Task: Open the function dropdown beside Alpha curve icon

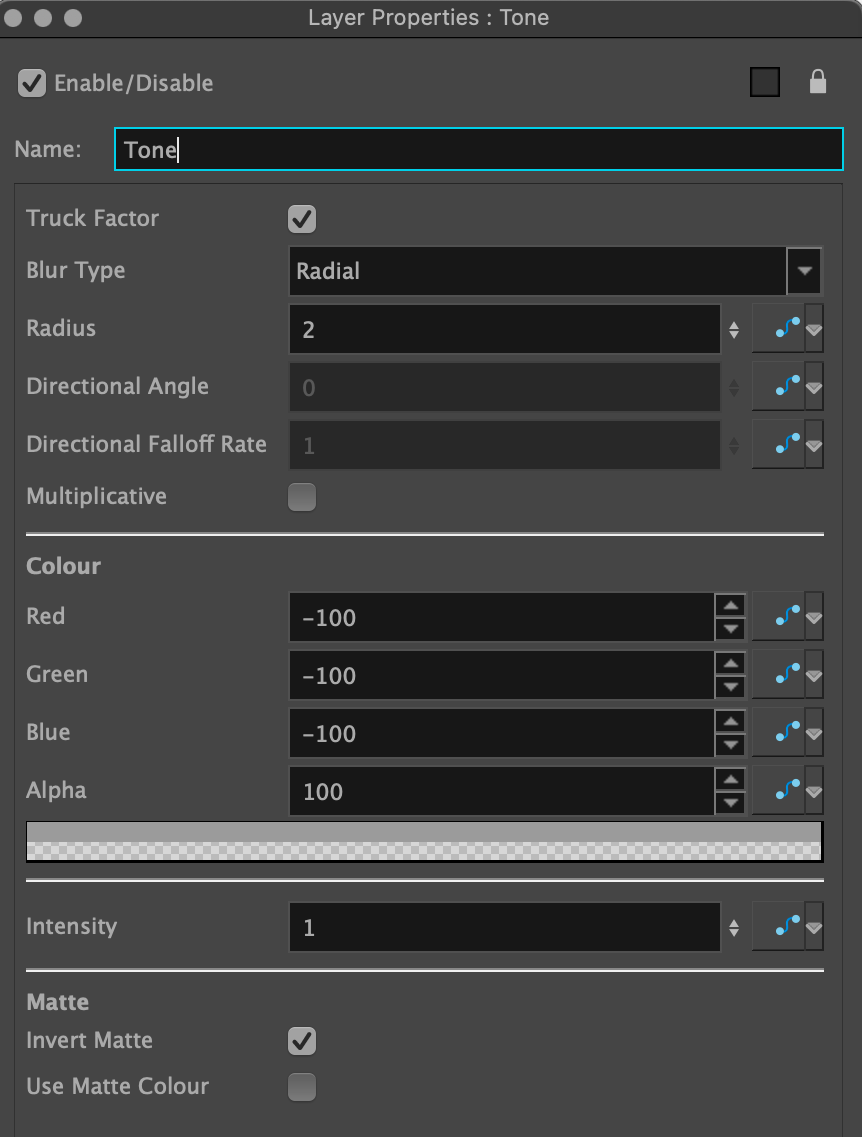Action: tap(812, 790)
